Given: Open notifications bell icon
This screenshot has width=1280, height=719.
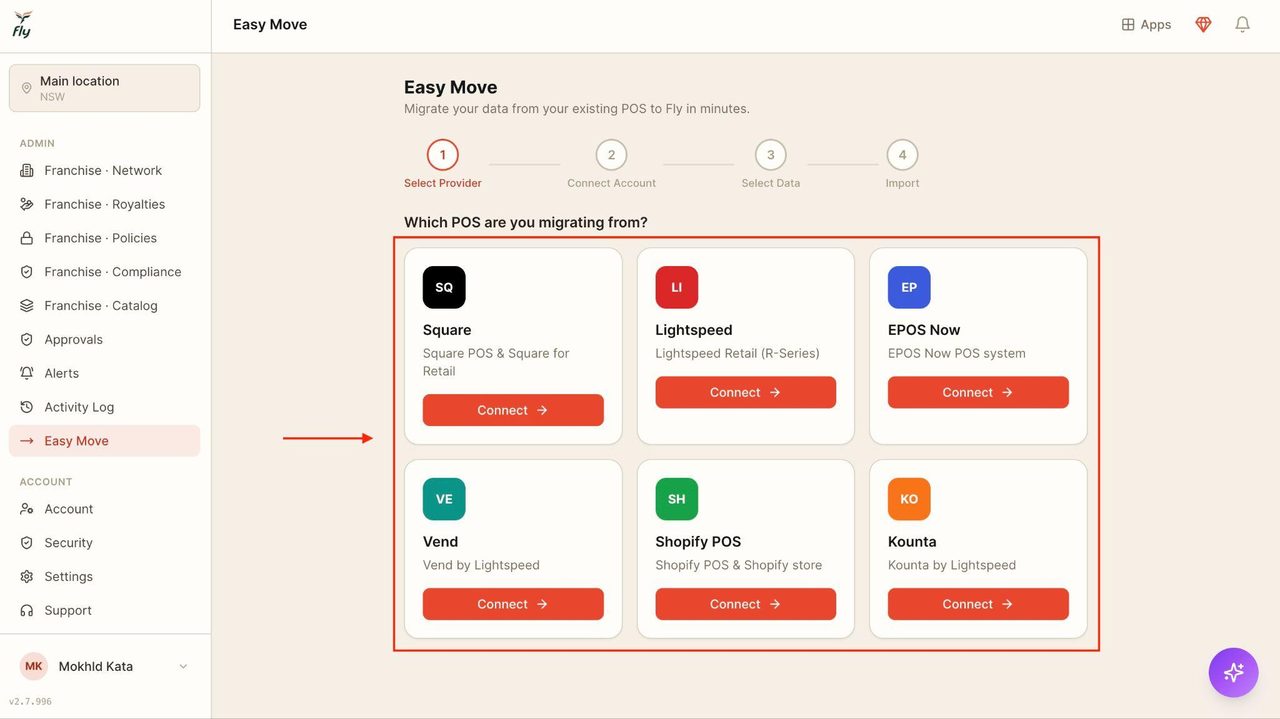Looking at the screenshot, I should (1242, 25).
